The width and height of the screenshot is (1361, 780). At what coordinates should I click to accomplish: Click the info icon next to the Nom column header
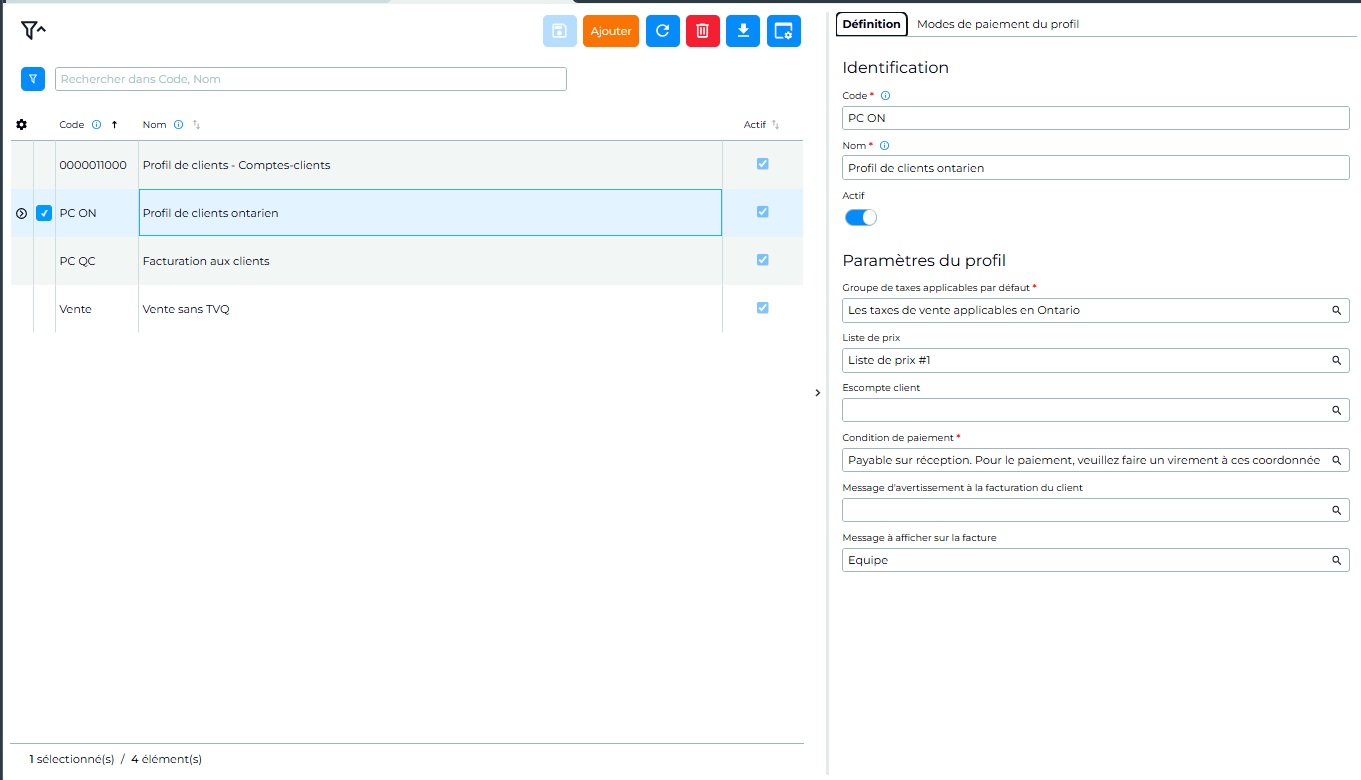178,125
